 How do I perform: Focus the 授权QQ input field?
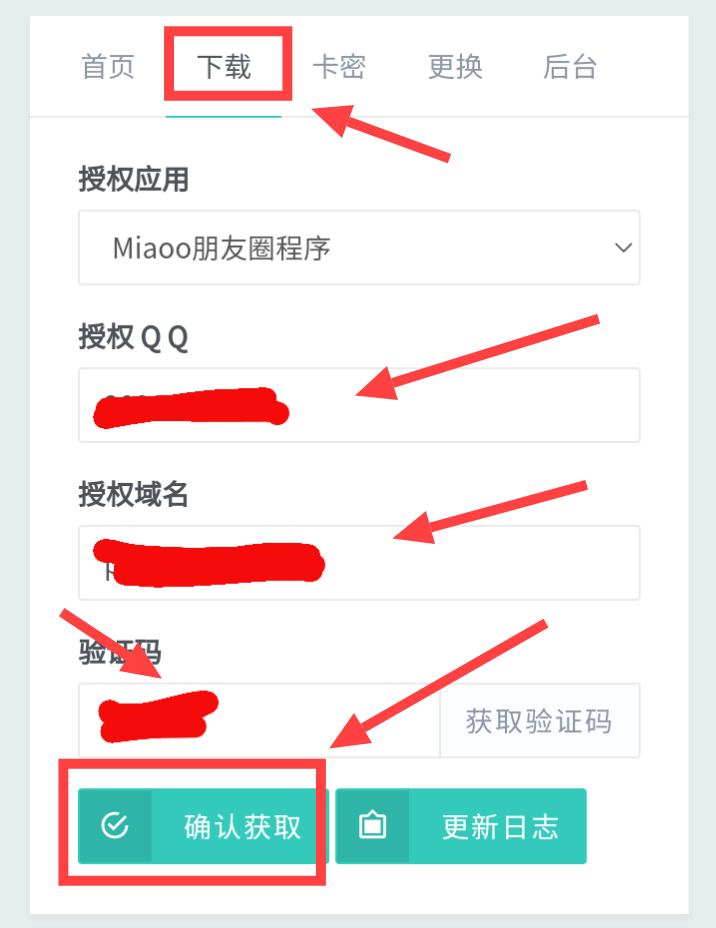point(359,405)
